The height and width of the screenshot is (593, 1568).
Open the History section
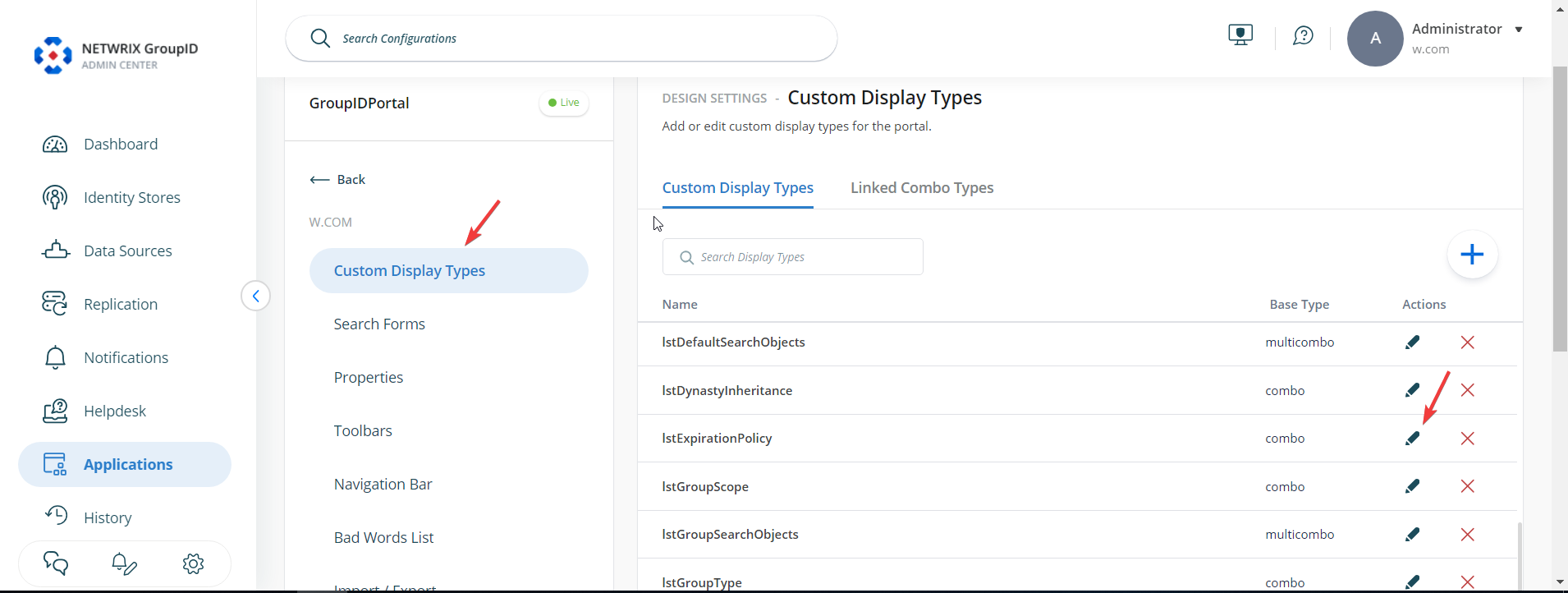[108, 518]
